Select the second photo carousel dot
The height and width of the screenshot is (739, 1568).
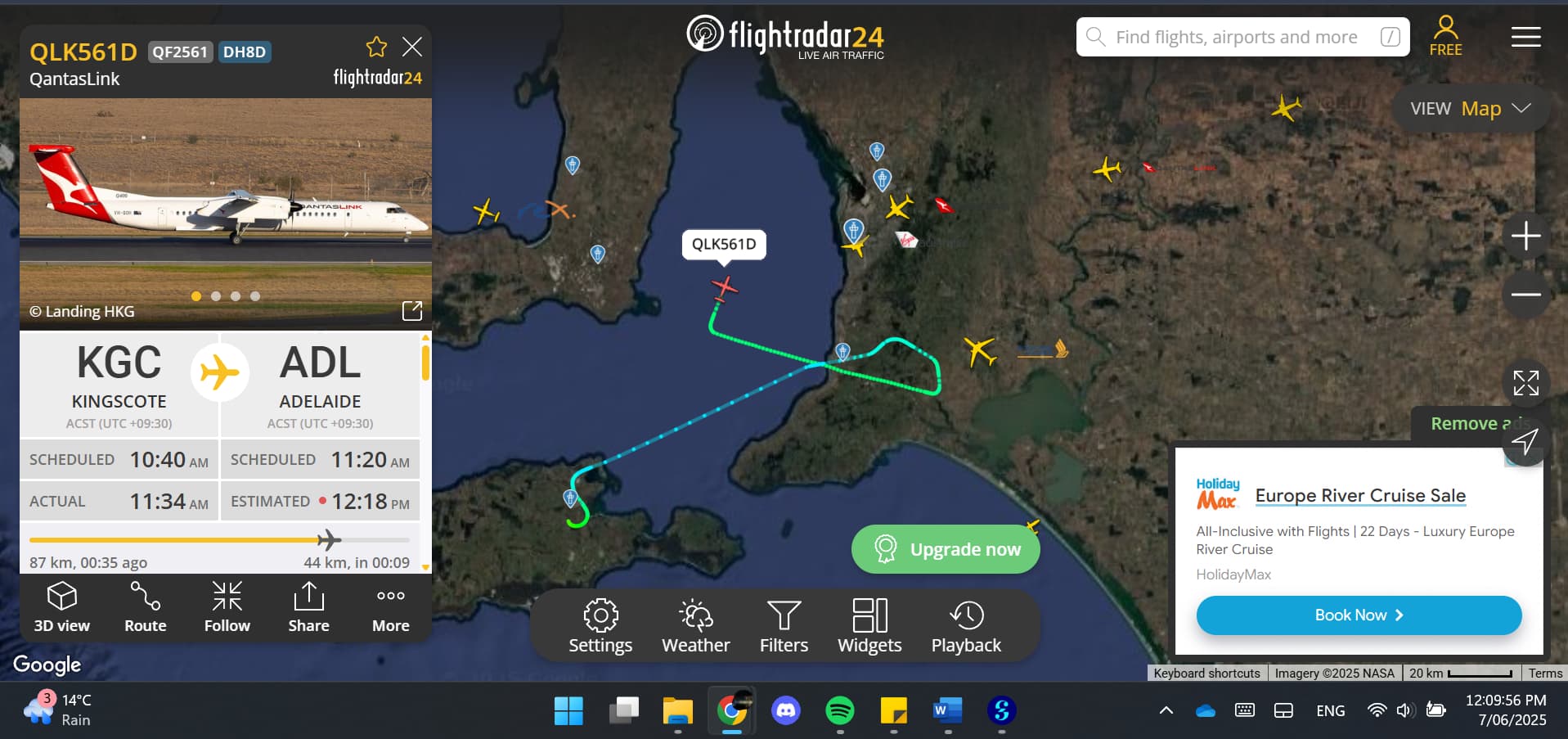pos(216,296)
